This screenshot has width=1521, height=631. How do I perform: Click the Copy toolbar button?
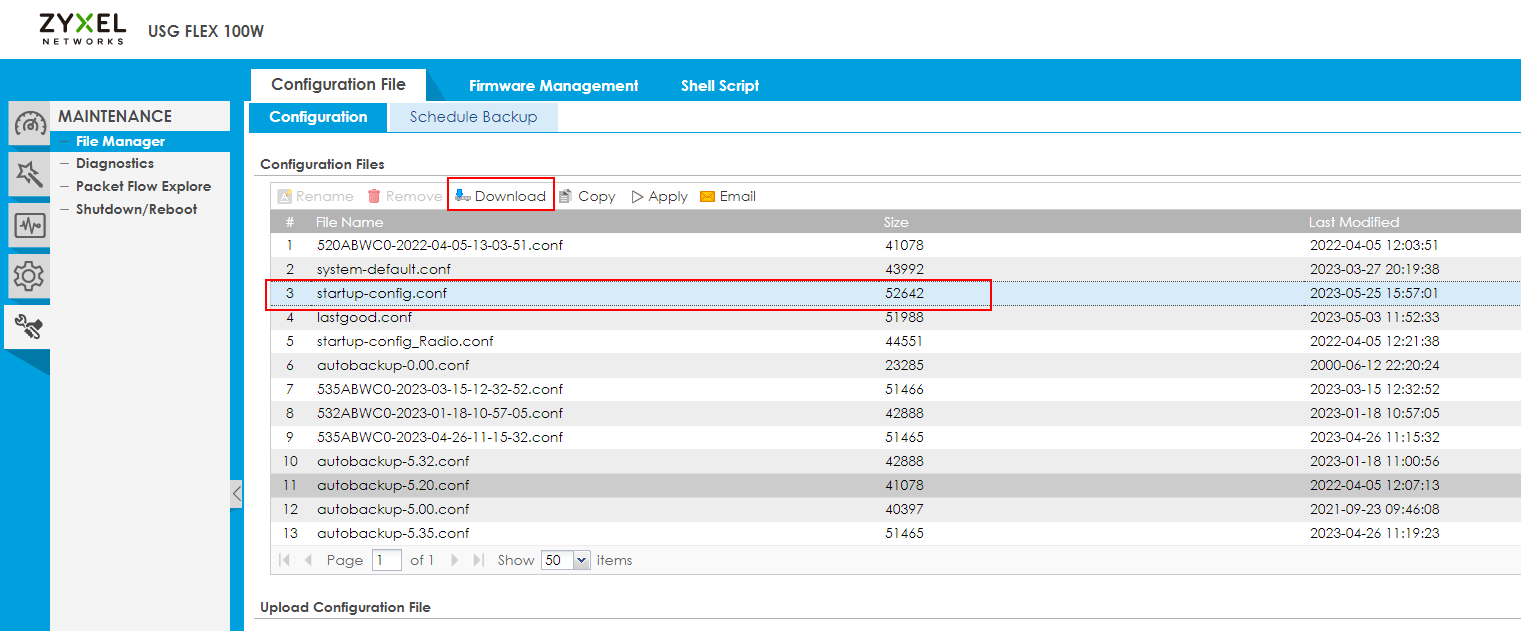point(587,196)
